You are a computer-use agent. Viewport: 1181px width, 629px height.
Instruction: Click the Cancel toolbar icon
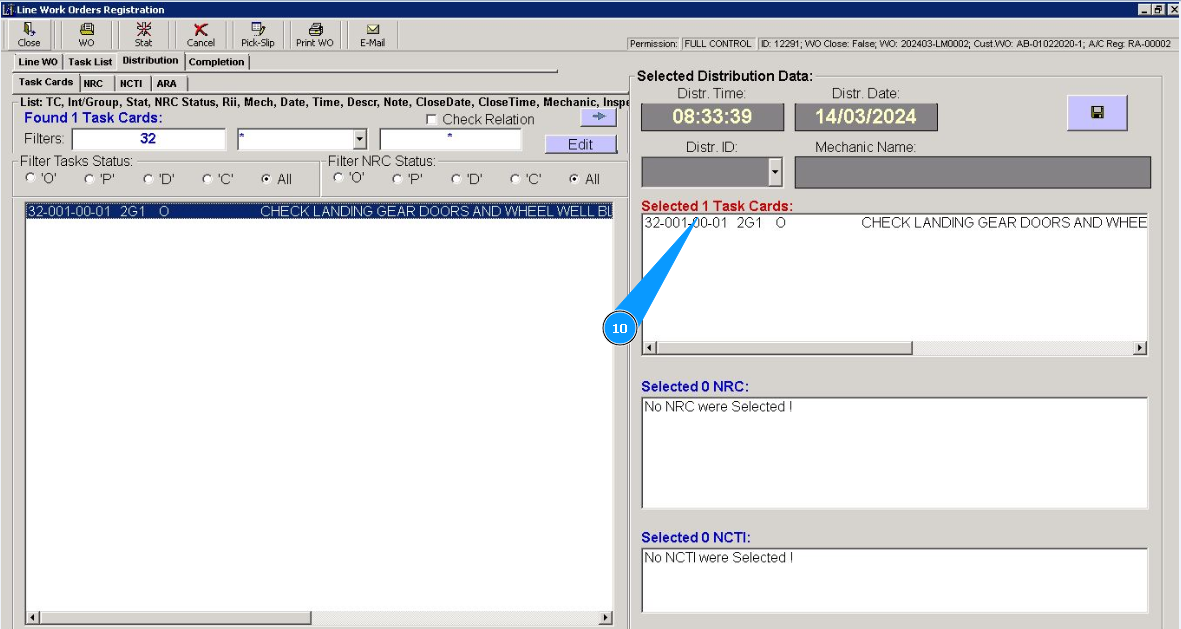[200, 35]
